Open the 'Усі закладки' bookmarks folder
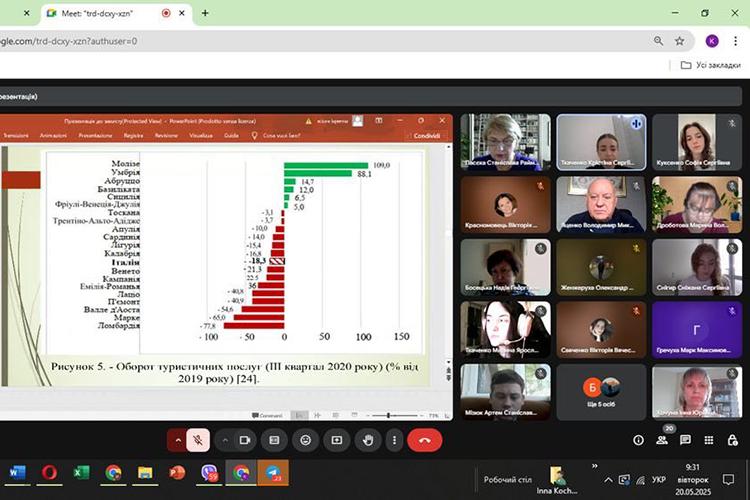Screen dimensions: 750x500 pos(708,65)
